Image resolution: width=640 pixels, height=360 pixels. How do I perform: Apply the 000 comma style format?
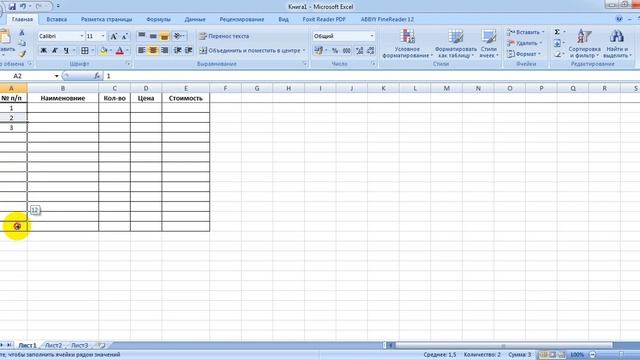tap(347, 51)
